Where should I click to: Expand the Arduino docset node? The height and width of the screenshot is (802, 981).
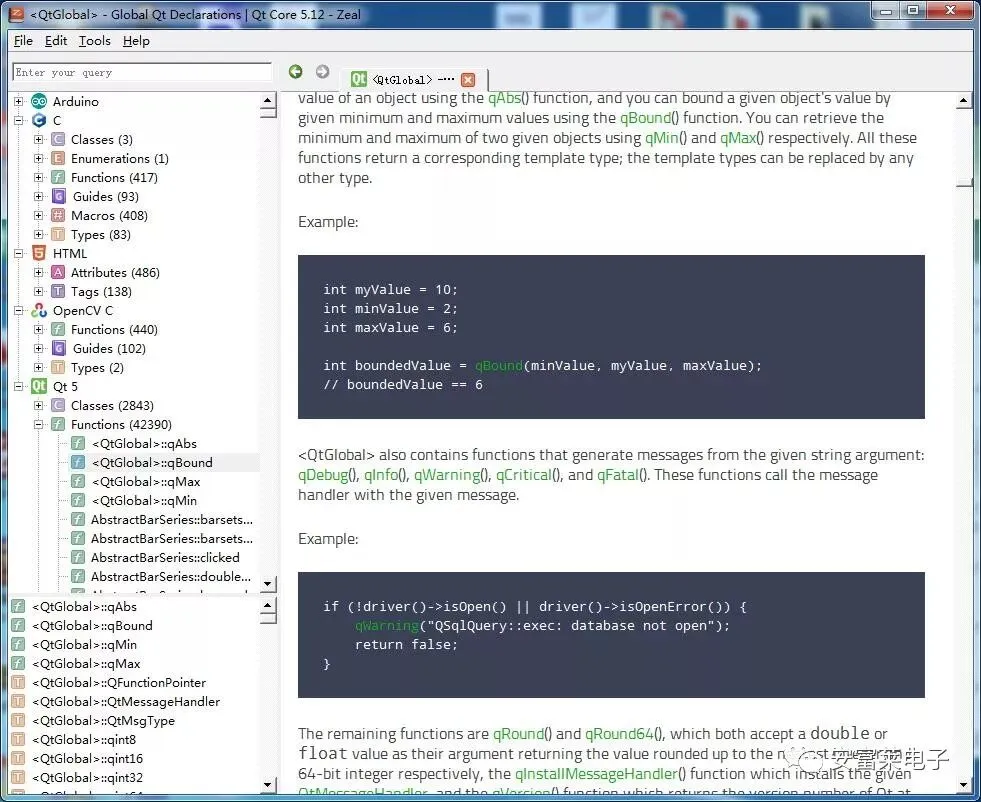[x=19, y=101]
